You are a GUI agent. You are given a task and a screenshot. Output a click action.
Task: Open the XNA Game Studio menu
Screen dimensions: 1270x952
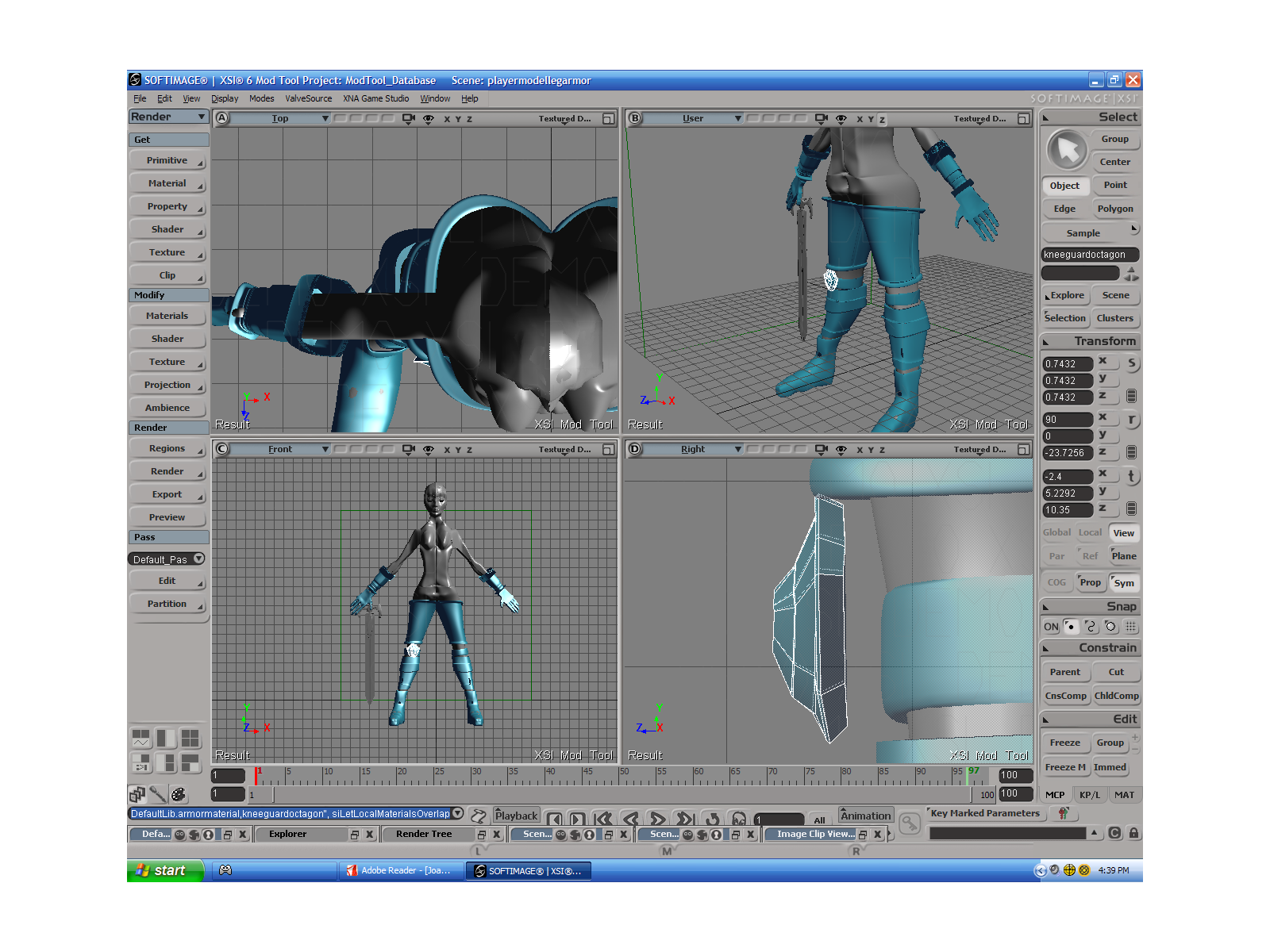[x=375, y=98]
